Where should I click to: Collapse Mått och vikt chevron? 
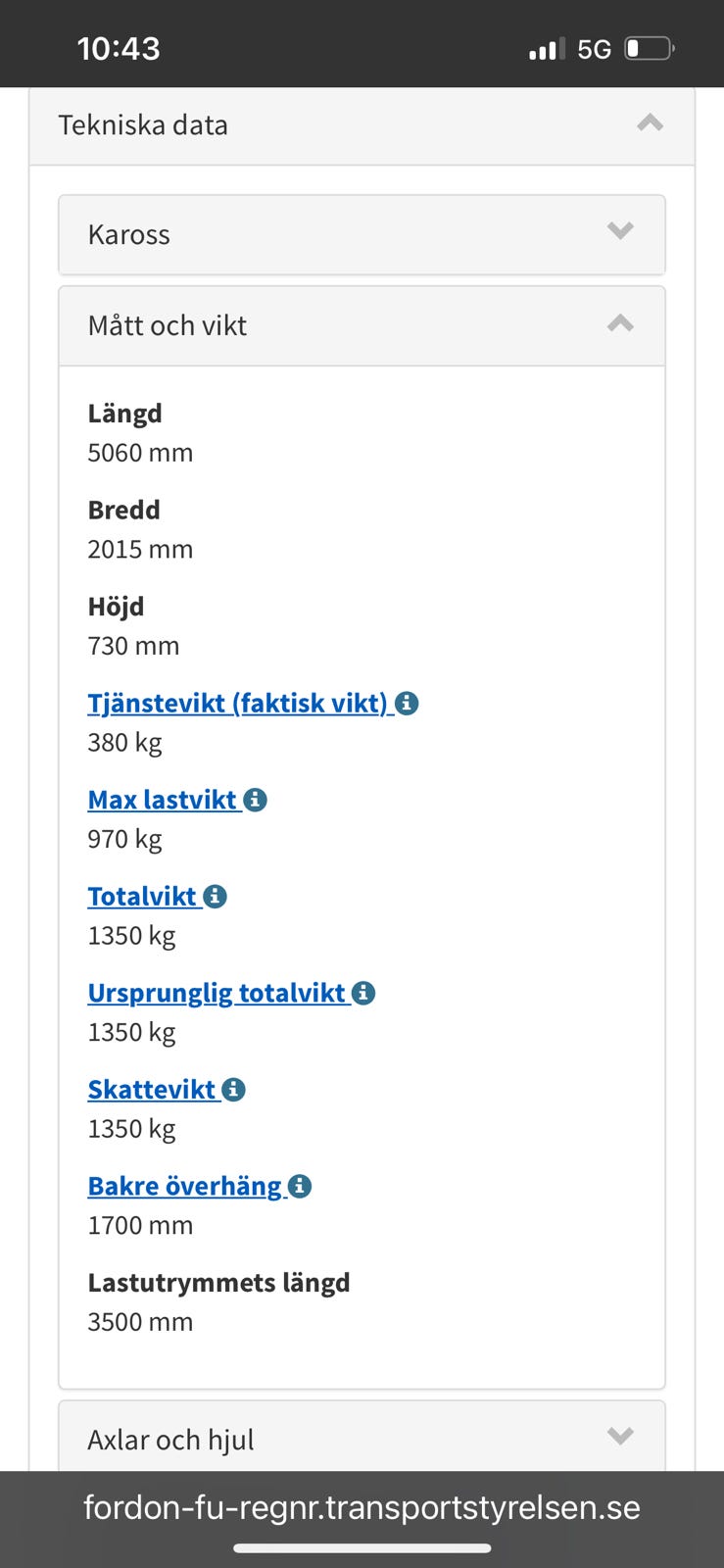tap(620, 323)
